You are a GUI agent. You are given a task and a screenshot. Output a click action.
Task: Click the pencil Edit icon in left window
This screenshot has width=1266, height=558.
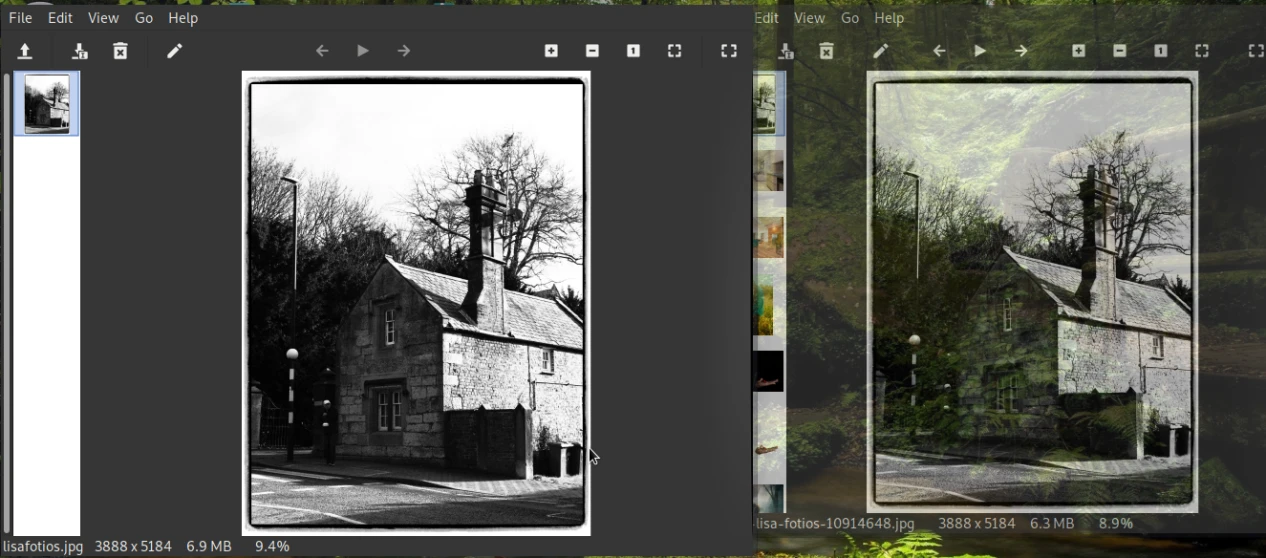(x=174, y=51)
